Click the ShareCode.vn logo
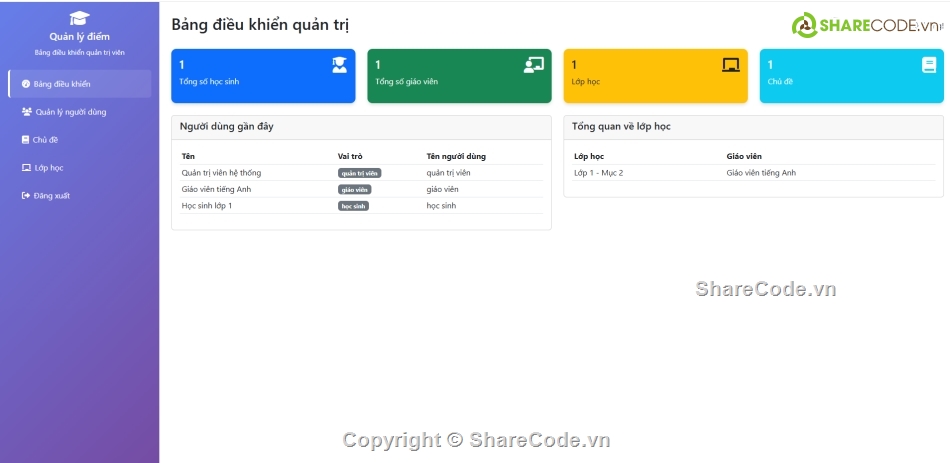 (866, 26)
